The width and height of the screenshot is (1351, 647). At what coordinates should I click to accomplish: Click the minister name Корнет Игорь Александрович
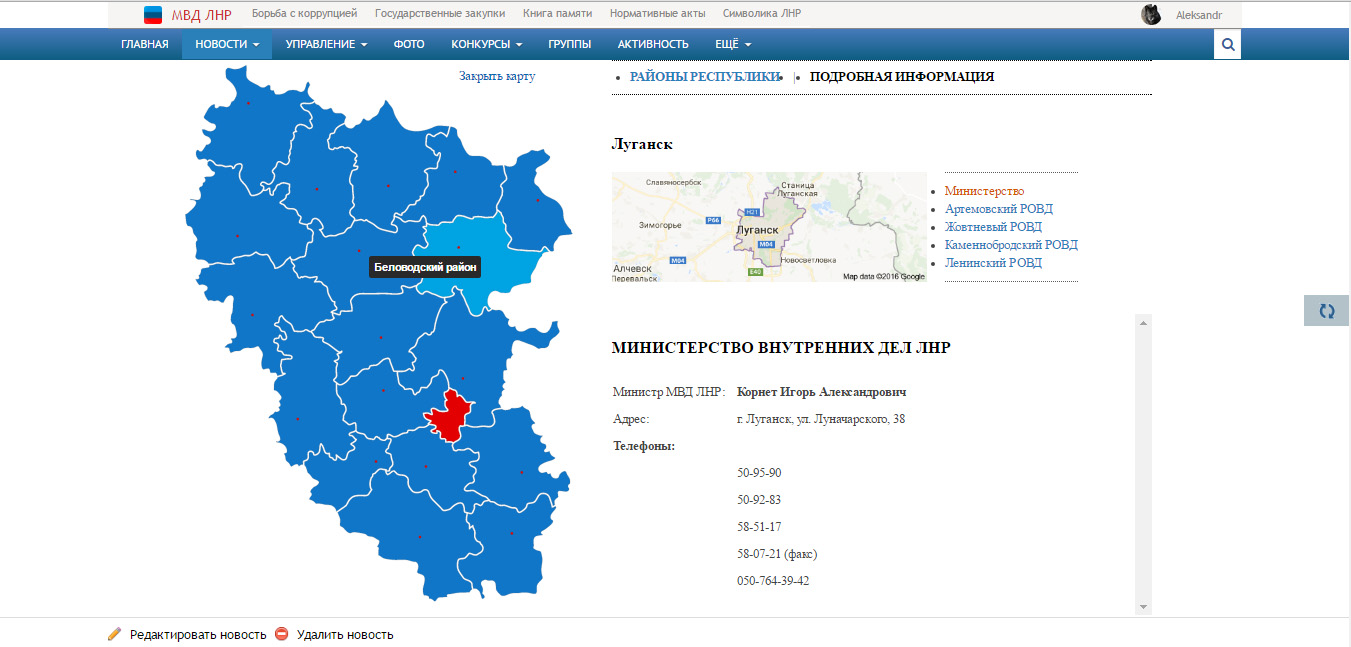pos(822,392)
